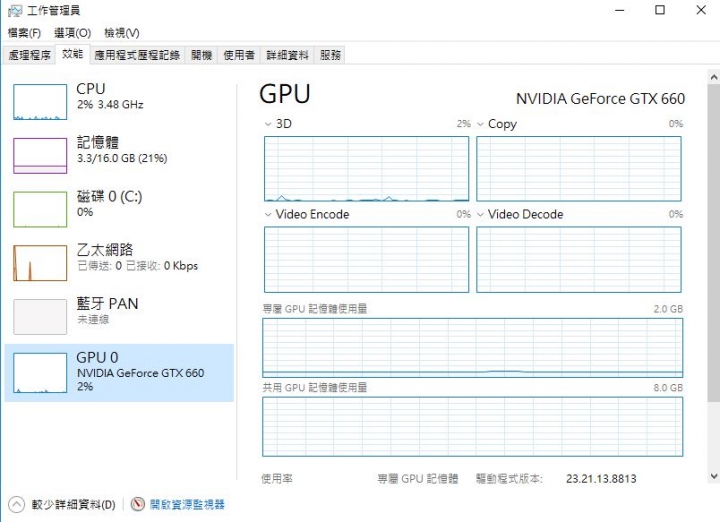
Task: Select the 乙太網路 Ethernet graph icon
Action: click(40, 263)
